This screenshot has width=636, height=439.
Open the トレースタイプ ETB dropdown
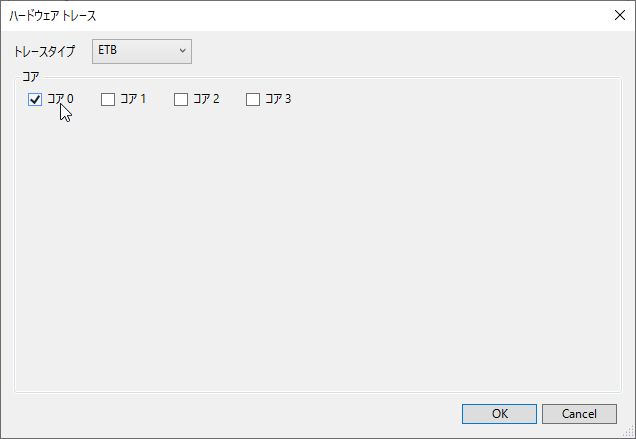(x=141, y=50)
